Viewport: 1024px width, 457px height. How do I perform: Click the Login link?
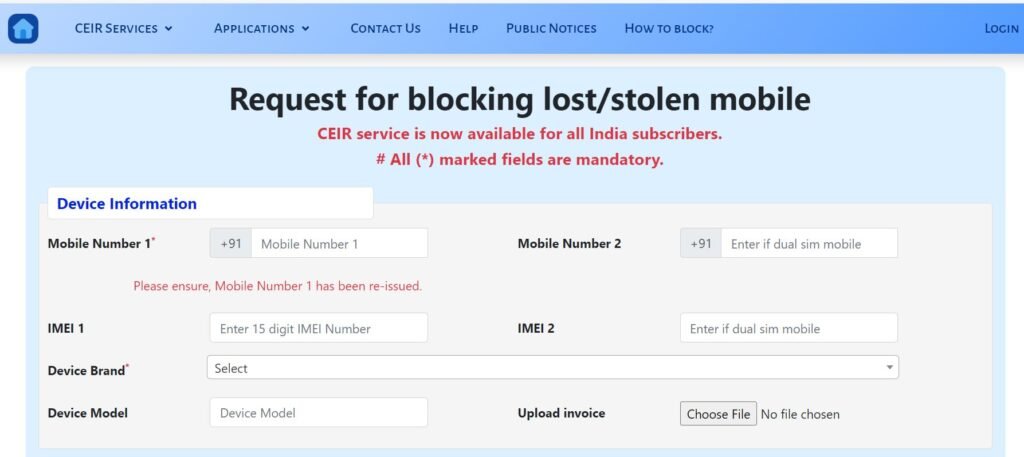1001,28
